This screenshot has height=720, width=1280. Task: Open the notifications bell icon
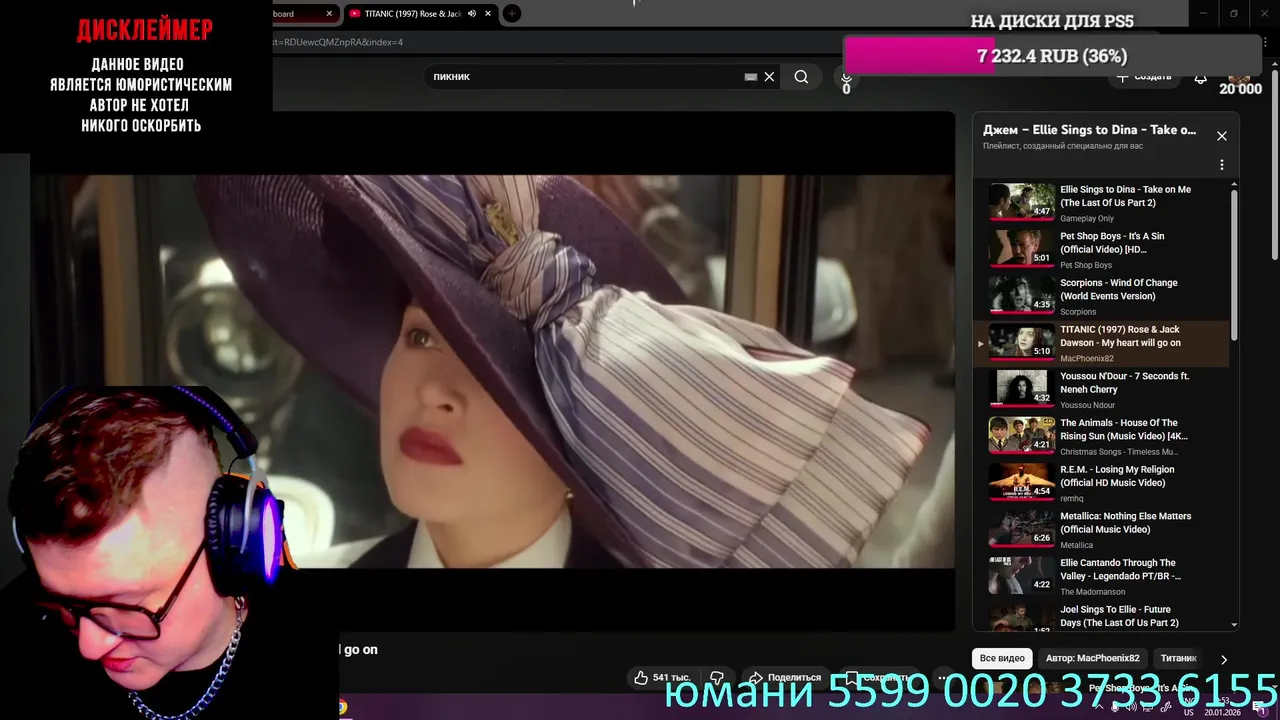[x=1200, y=77]
